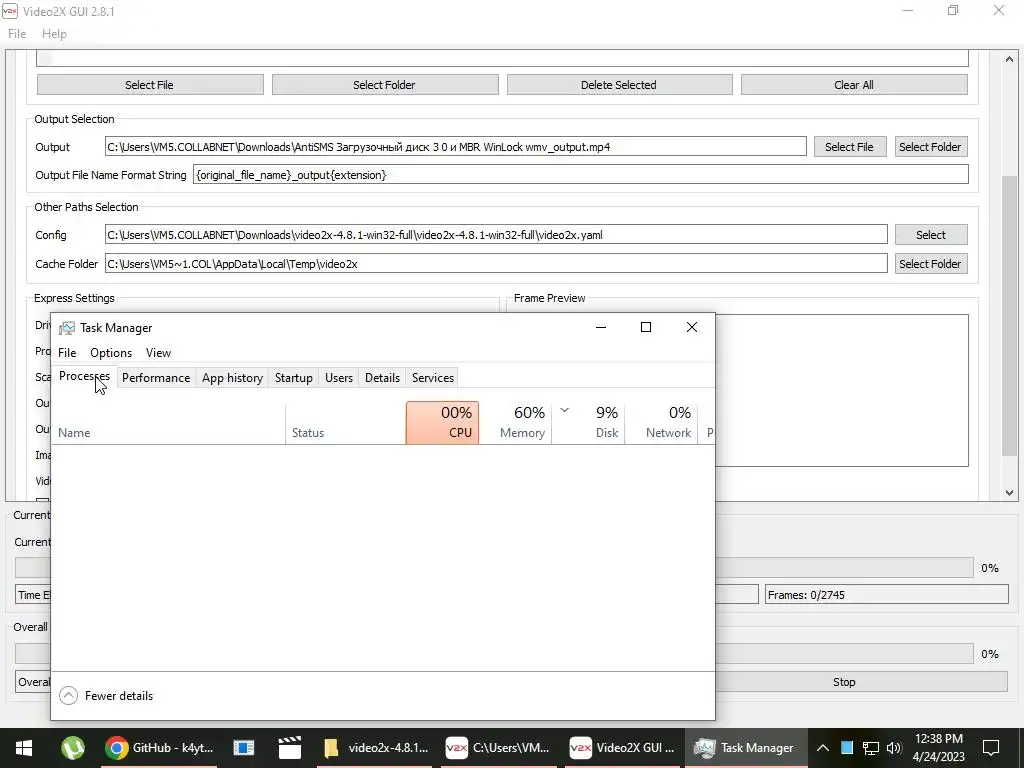Collapse Task Manager with Fewer details chevron
The image size is (1024, 768).
click(69, 696)
